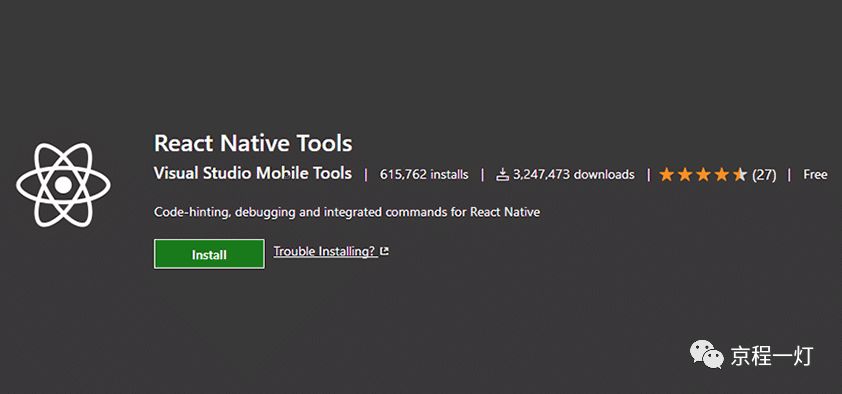Click the 615,762 installs count
The width and height of the screenshot is (842, 394).
[424, 174]
